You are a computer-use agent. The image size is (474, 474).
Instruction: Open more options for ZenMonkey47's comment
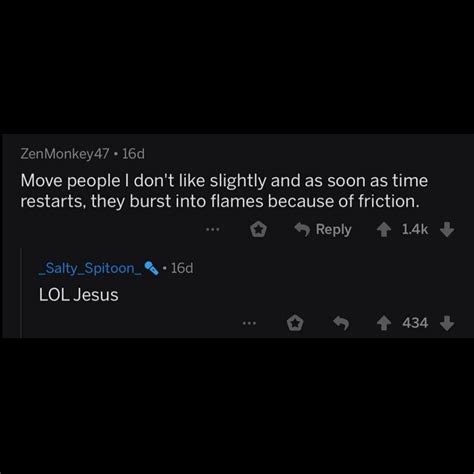[213, 229]
